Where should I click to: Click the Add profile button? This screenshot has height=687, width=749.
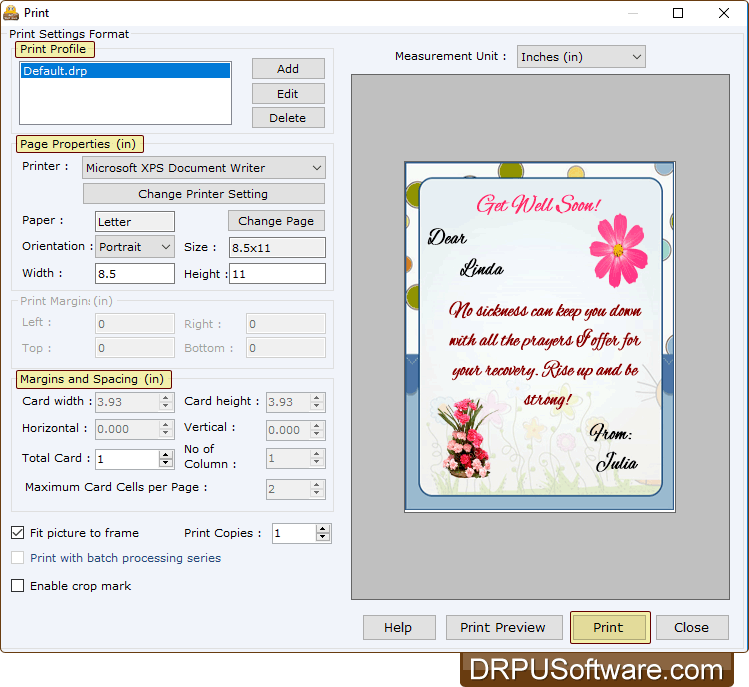click(x=288, y=69)
